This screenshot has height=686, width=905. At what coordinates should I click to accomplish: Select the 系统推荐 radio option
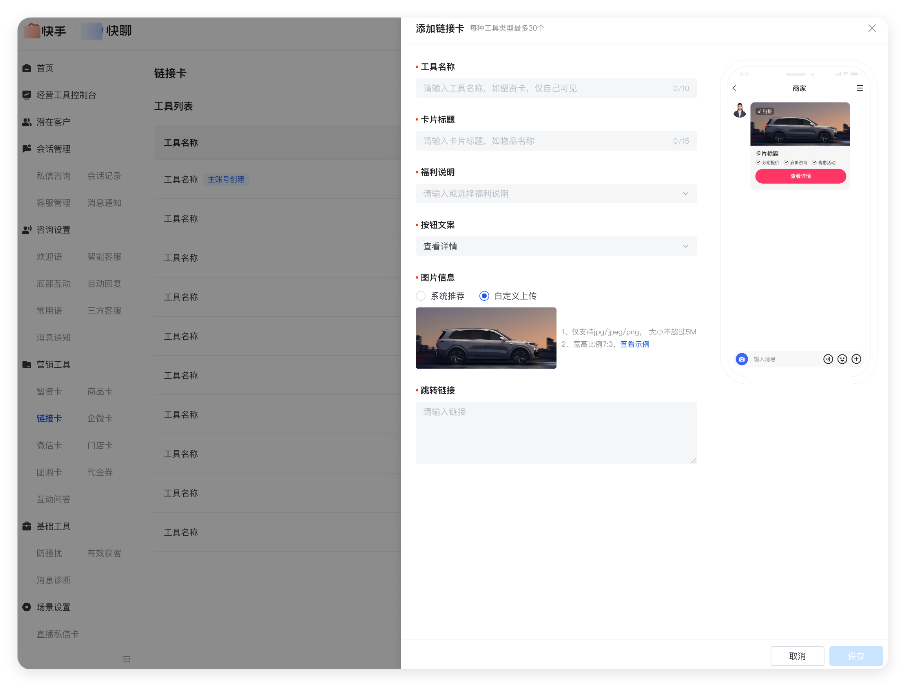pyautogui.click(x=421, y=296)
